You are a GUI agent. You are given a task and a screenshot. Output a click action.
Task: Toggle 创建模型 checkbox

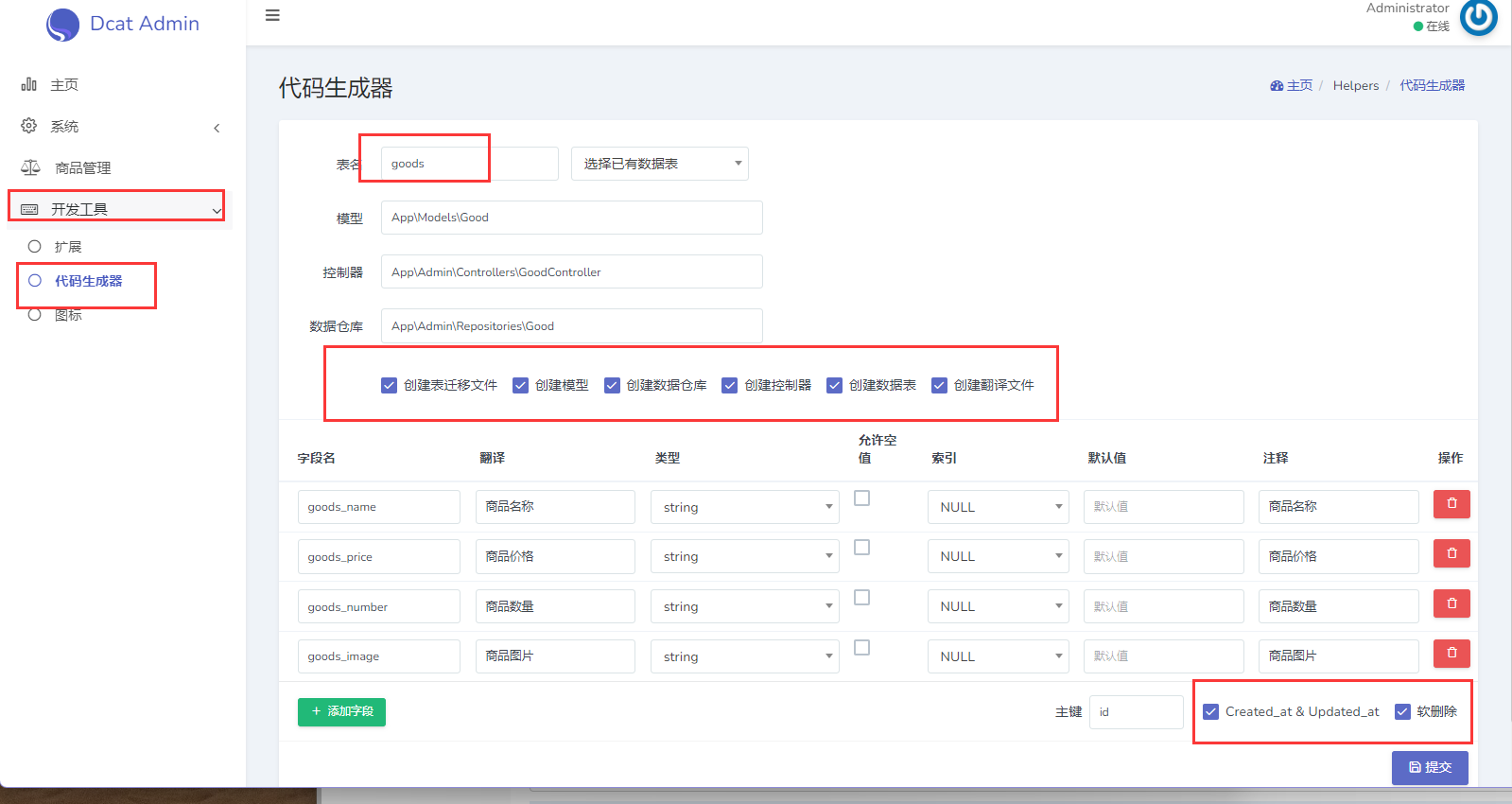(x=520, y=385)
